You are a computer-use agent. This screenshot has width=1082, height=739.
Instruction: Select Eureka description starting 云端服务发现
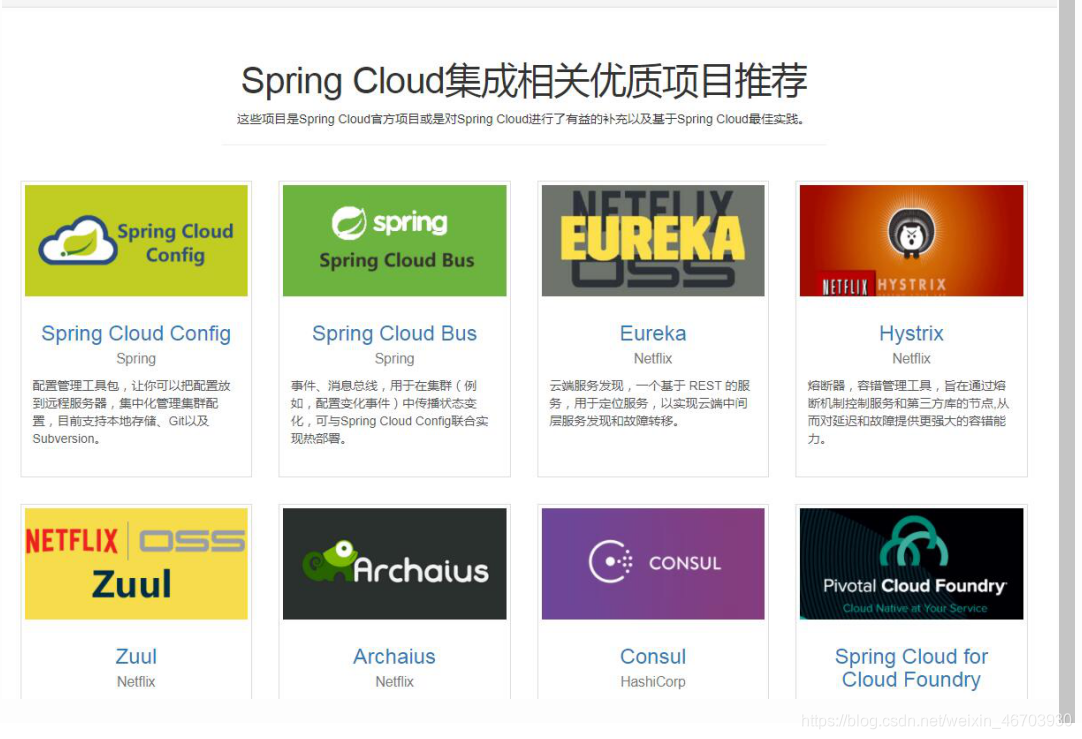(x=649, y=403)
